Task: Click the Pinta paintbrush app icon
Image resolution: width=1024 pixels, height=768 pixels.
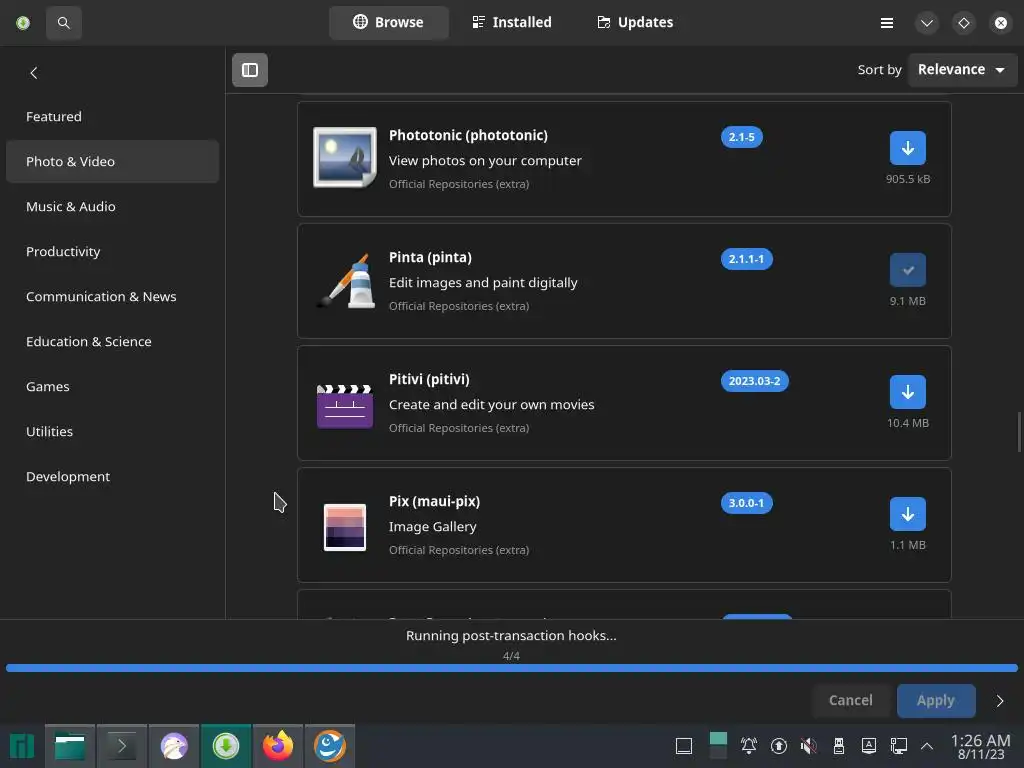Action: tap(345, 280)
